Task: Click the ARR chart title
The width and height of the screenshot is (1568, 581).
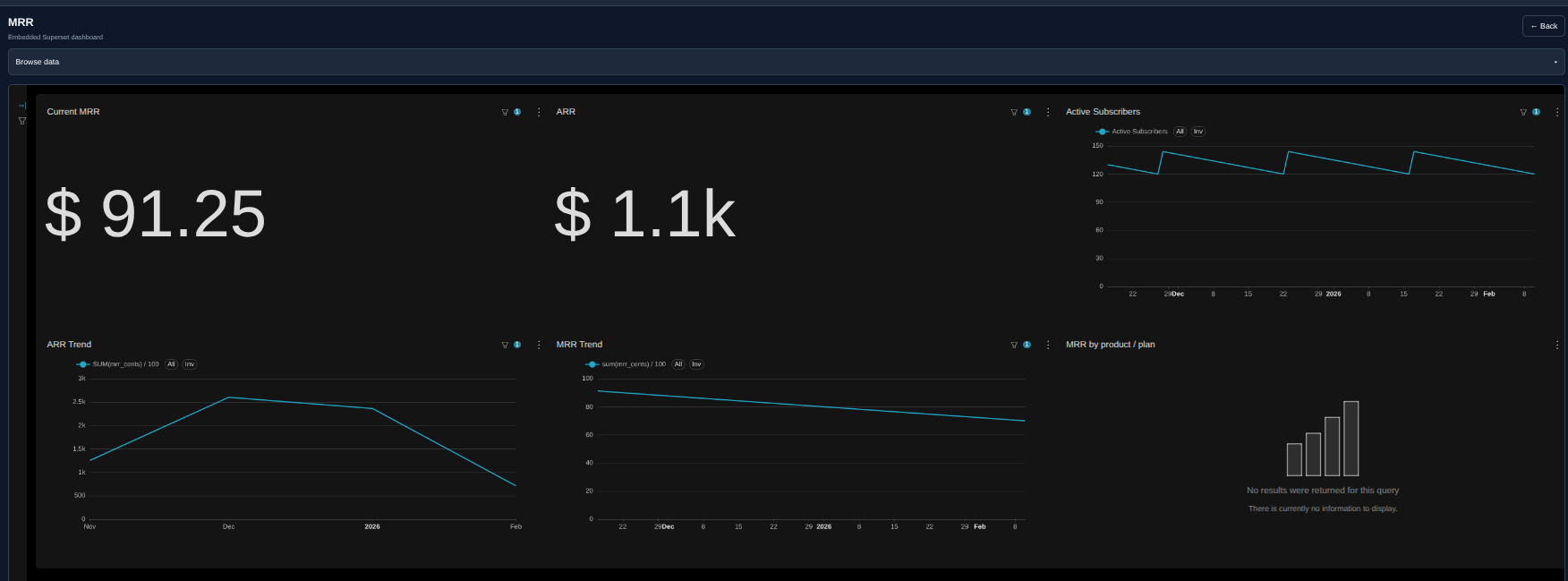Action: click(566, 112)
